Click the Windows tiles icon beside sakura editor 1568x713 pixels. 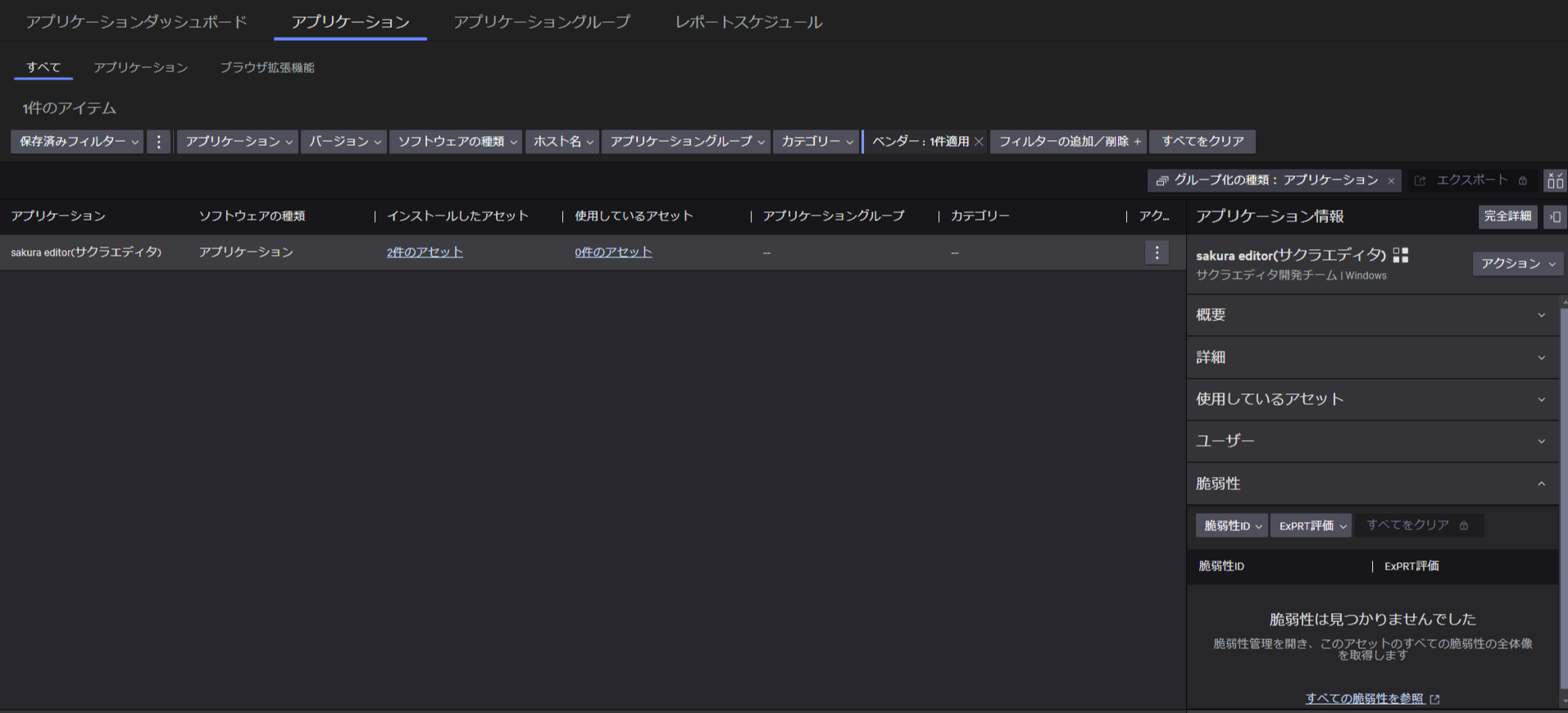tap(1401, 255)
